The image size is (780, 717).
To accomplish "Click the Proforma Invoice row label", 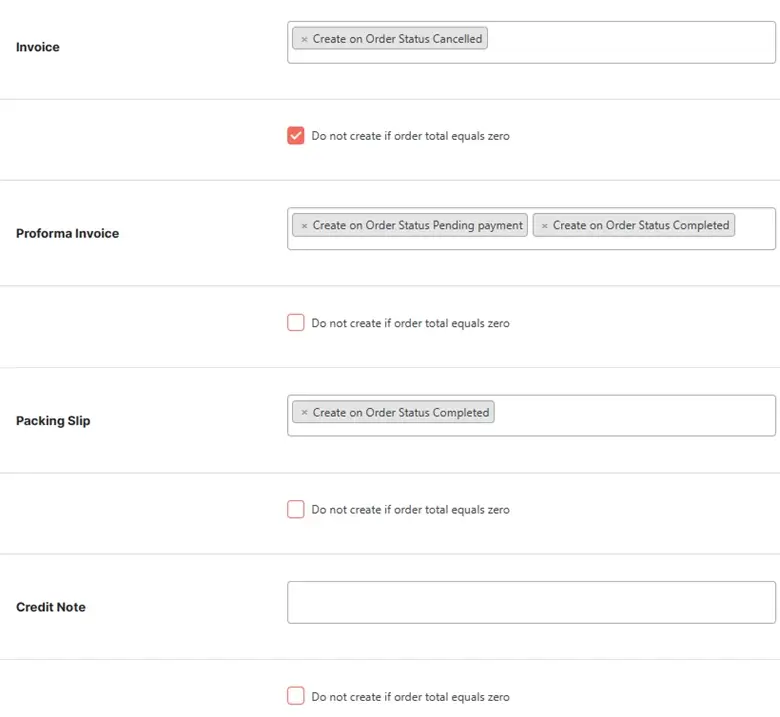I will tap(68, 233).
